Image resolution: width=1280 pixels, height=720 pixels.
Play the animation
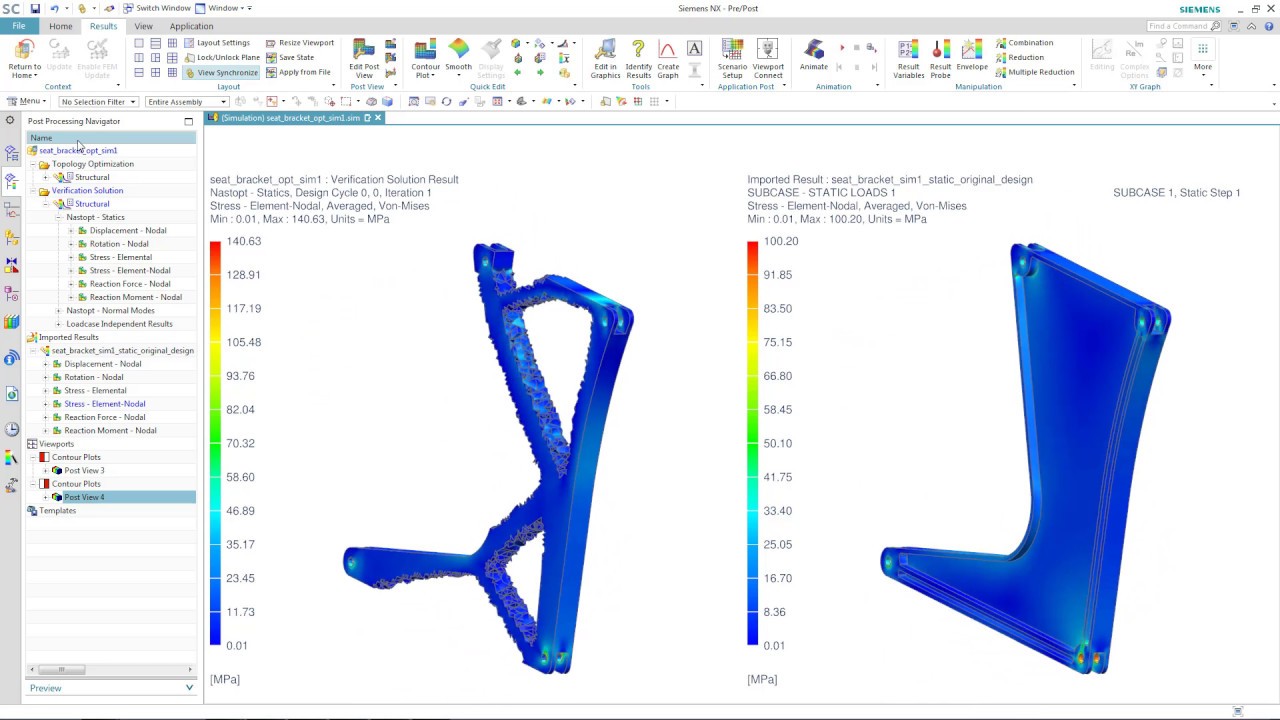[x=842, y=48]
